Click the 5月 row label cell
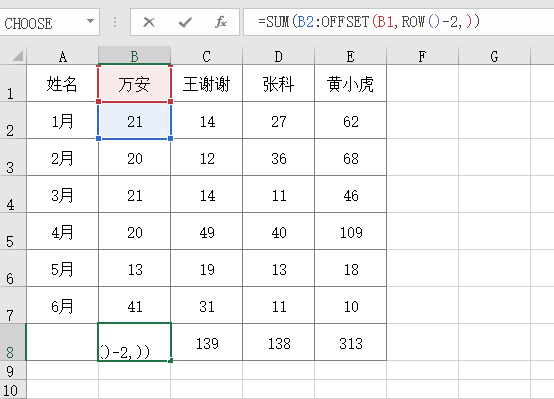The image size is (554, 399). tap(63, 269)
